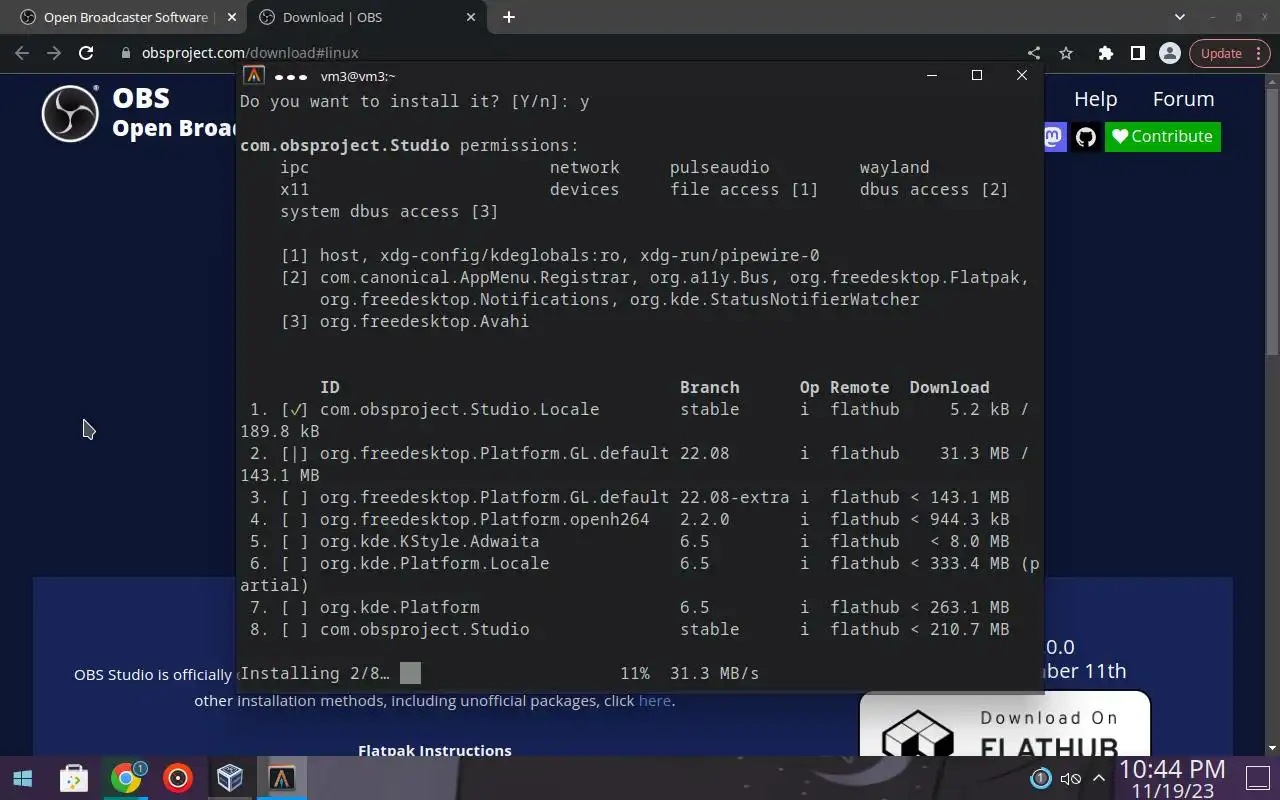The image size is (1280, 800).
Task: Click the green Contribute button
Action: (x=1162, y=137)
